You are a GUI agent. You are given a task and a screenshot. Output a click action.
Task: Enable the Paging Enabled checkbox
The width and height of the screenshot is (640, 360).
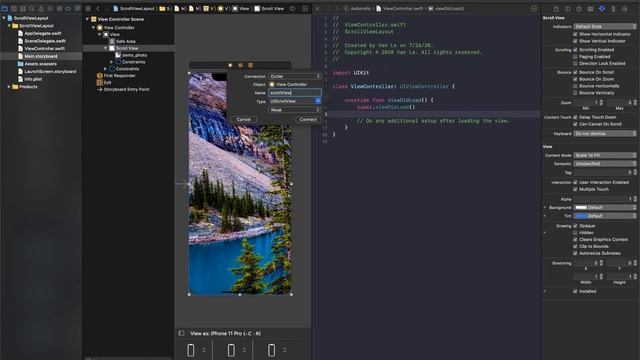coord(575,57)
